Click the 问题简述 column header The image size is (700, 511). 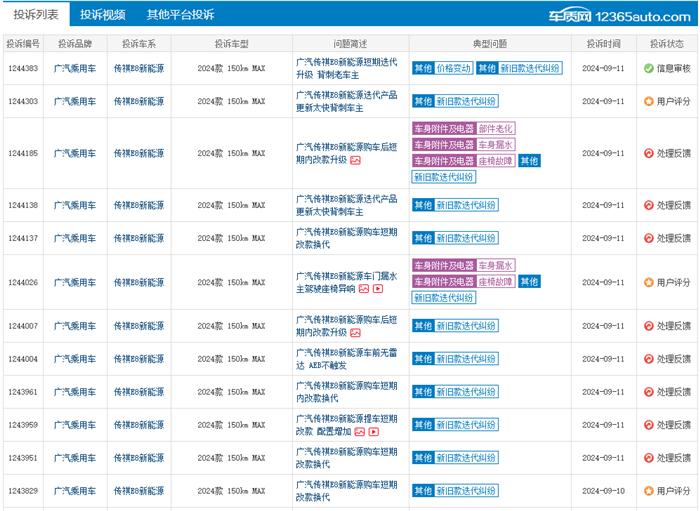point(350,44)
